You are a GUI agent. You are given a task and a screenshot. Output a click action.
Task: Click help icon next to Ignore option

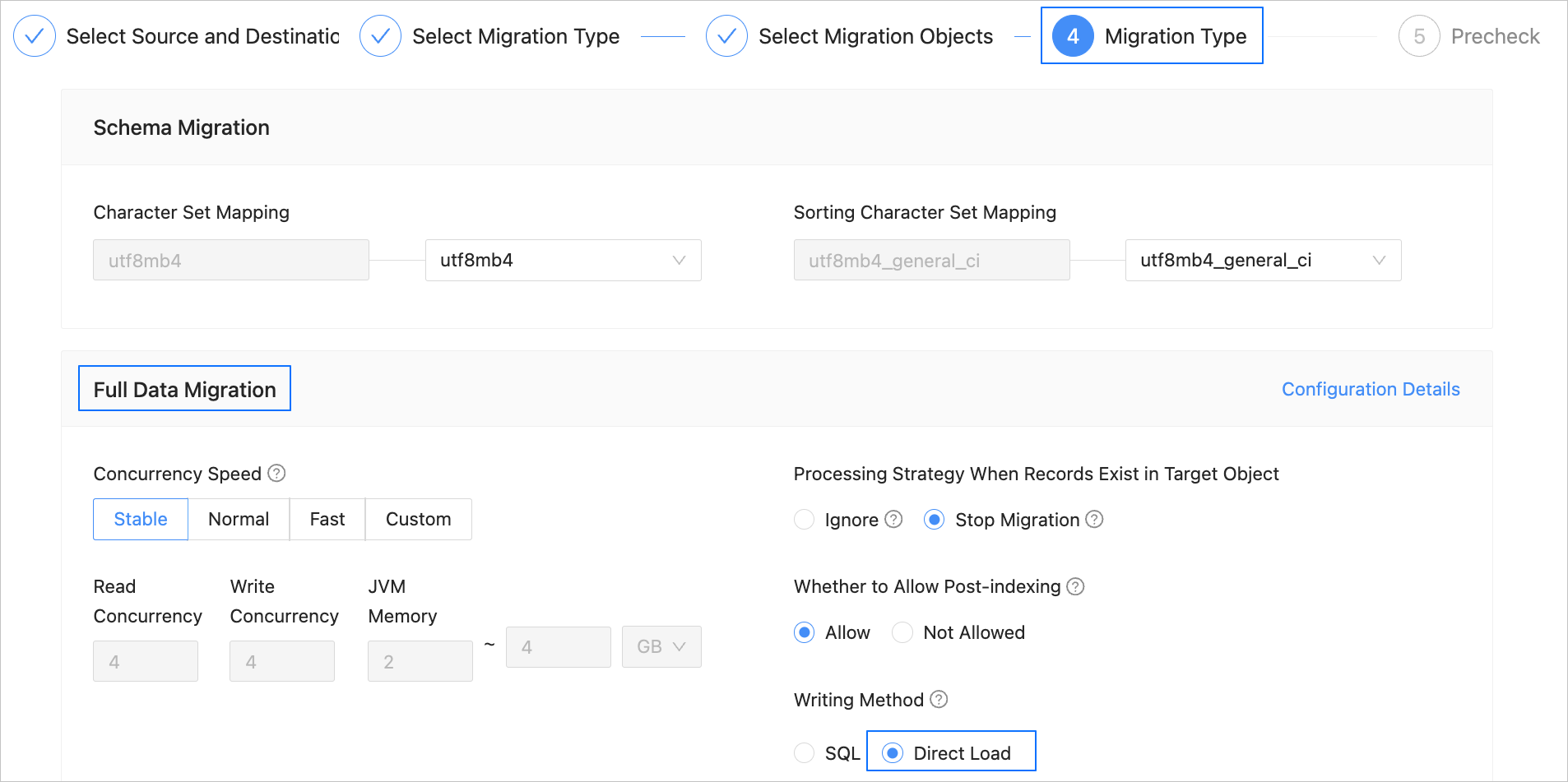893,520
